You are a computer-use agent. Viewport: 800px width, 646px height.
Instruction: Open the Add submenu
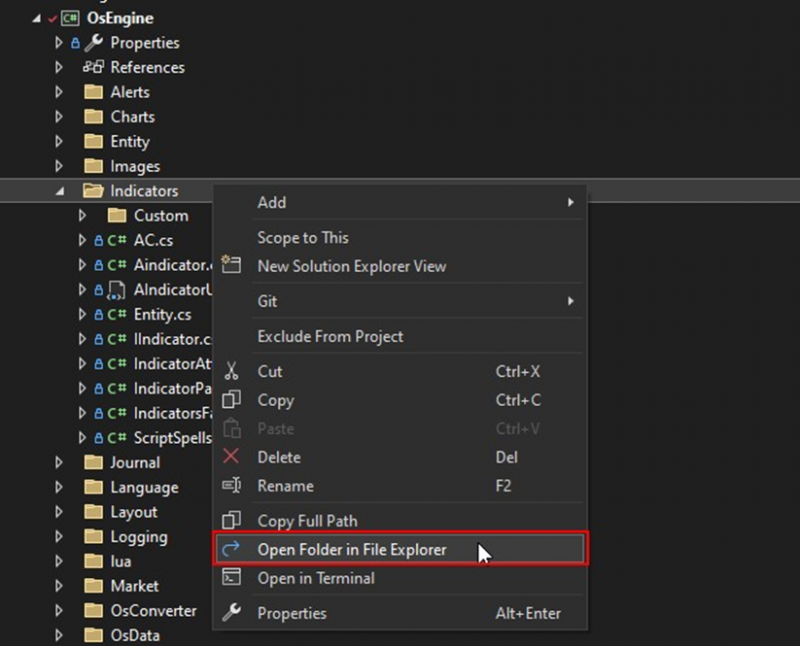click(x=400, y=203)
